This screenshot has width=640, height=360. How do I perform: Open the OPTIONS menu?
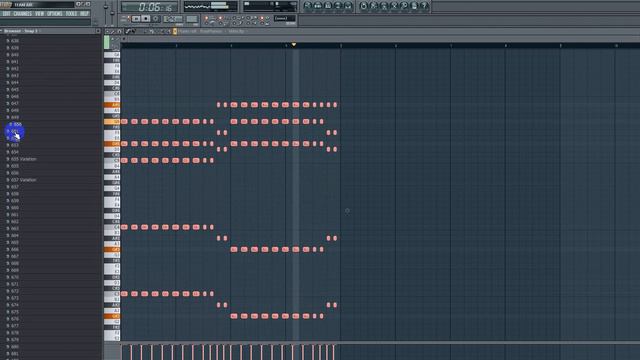54,13
